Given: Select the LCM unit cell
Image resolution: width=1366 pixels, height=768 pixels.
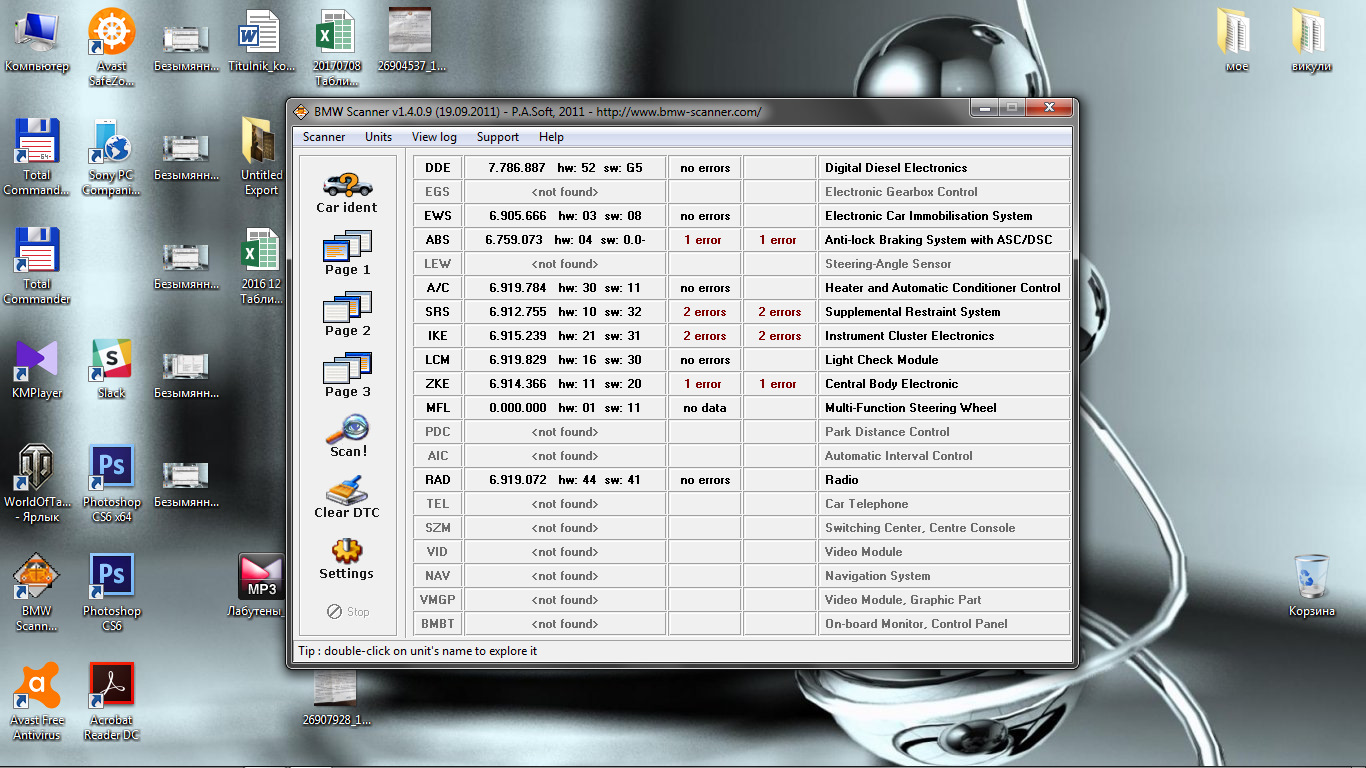Looking at the screenshot, I should (x=438, y=360).
